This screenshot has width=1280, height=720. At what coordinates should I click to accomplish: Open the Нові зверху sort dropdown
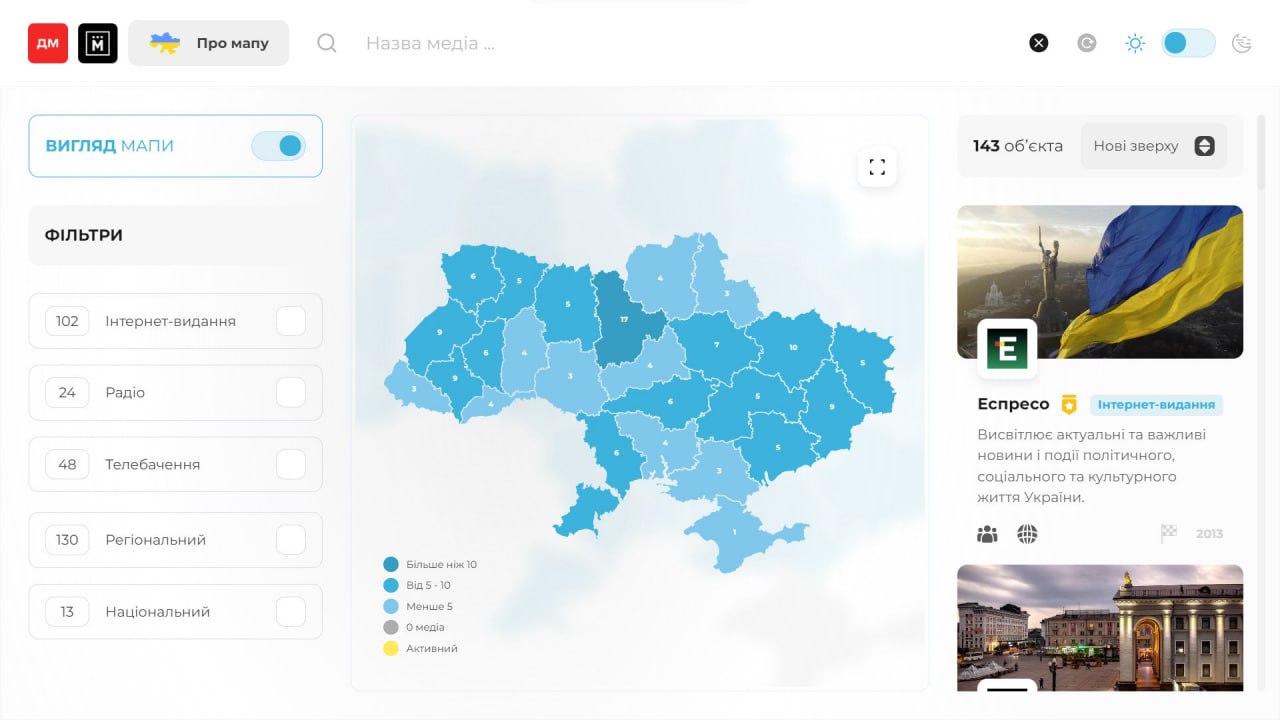1153,146
